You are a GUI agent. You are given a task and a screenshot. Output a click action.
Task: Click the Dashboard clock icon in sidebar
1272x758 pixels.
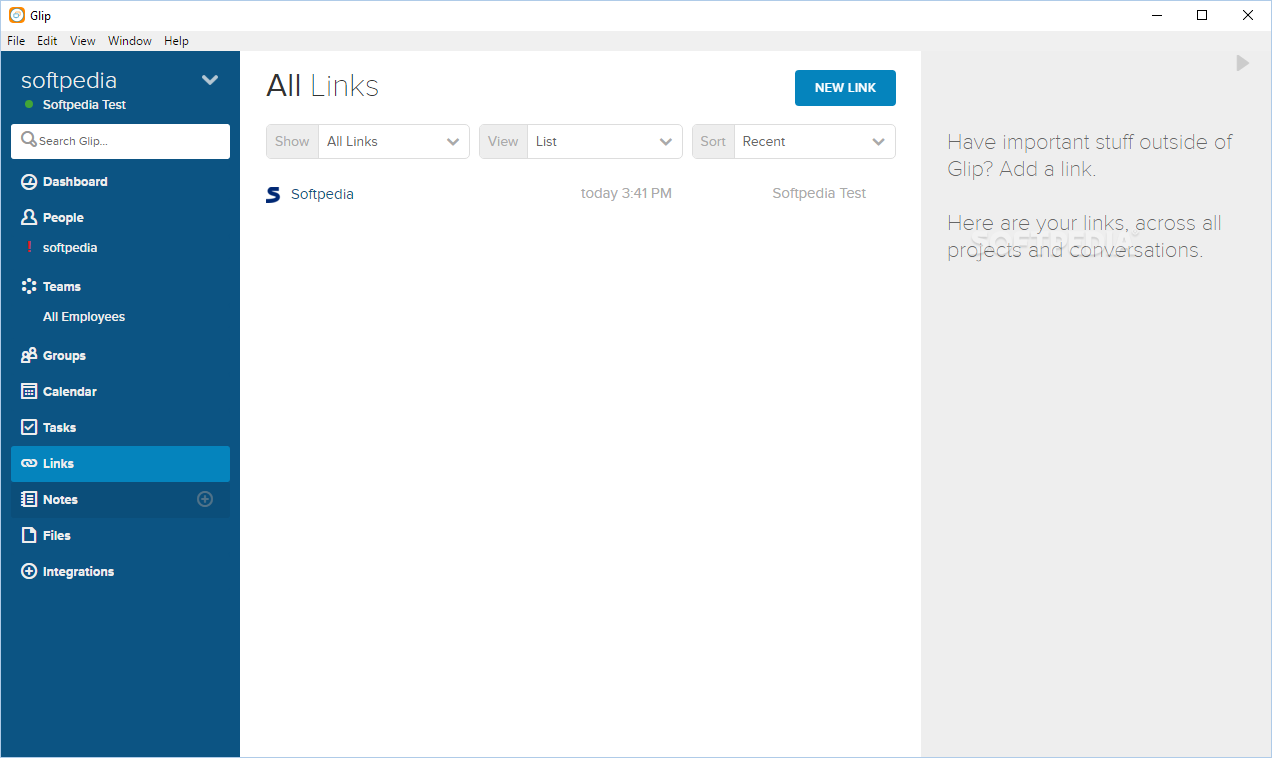pyautogui.click(x=29, y=182)
